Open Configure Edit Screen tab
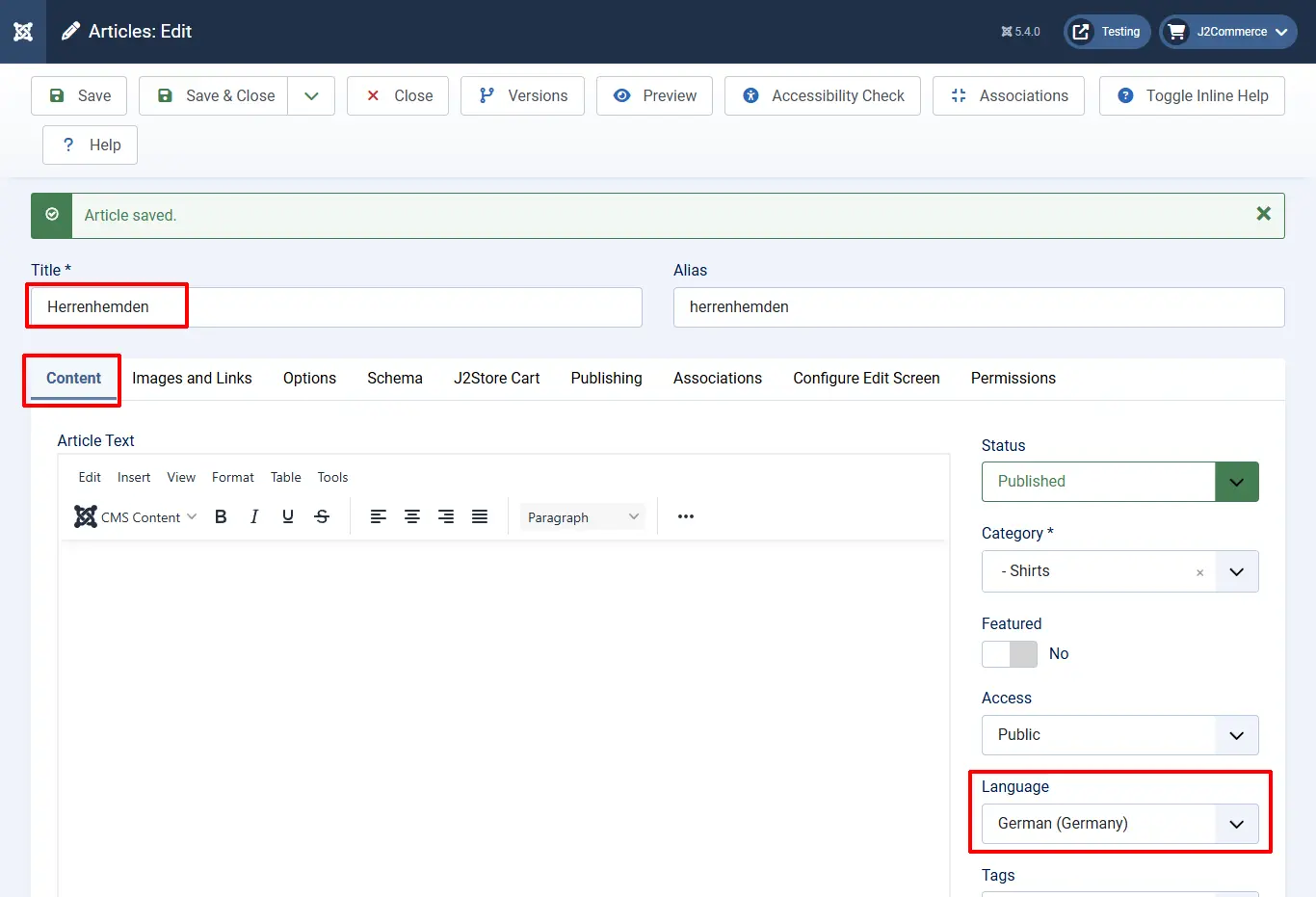Viewport: 1316px width, 897px height. click(866, 379)
